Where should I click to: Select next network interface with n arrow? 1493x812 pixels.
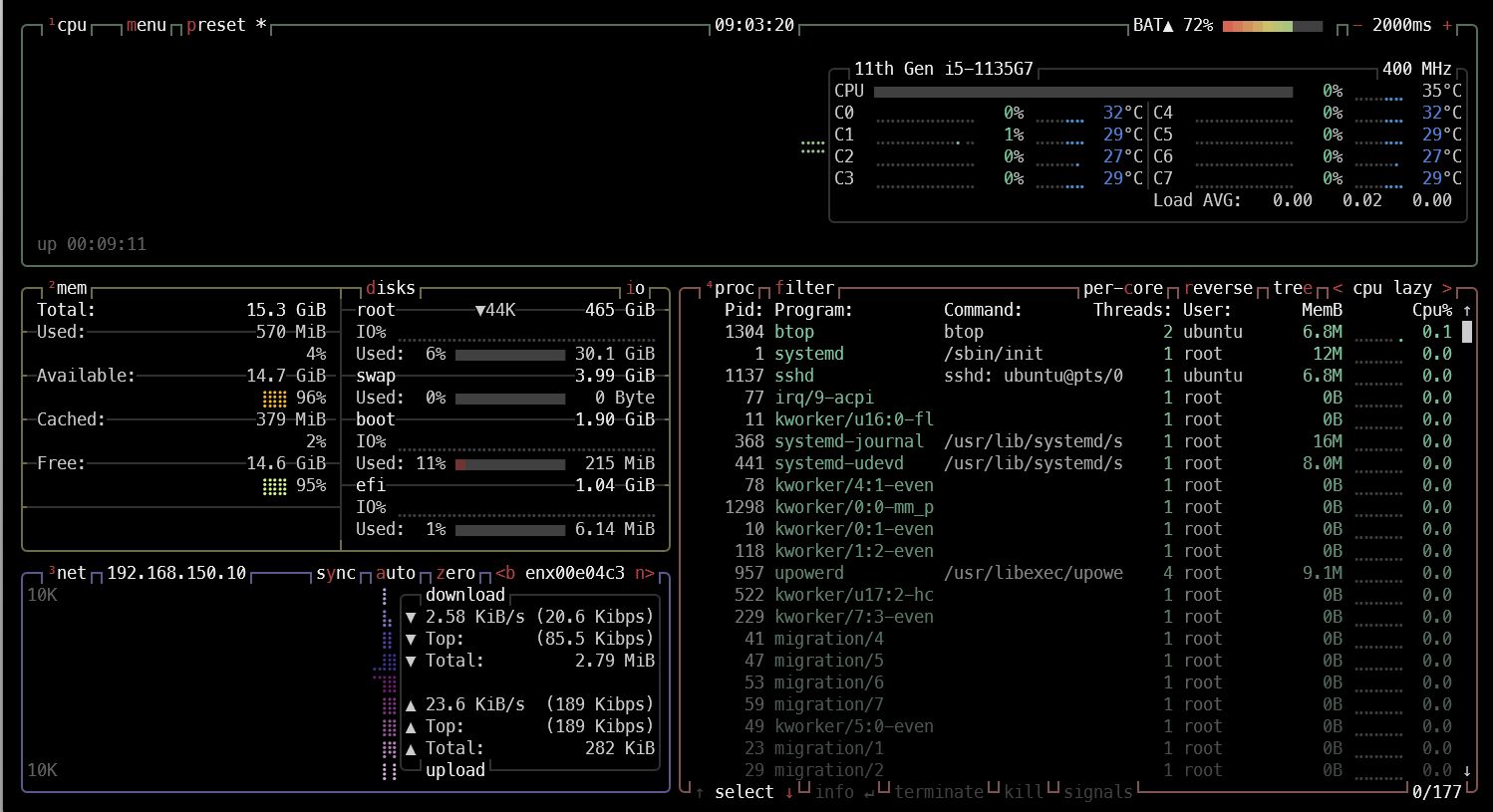pyautogui.click(x=645, y=573)
